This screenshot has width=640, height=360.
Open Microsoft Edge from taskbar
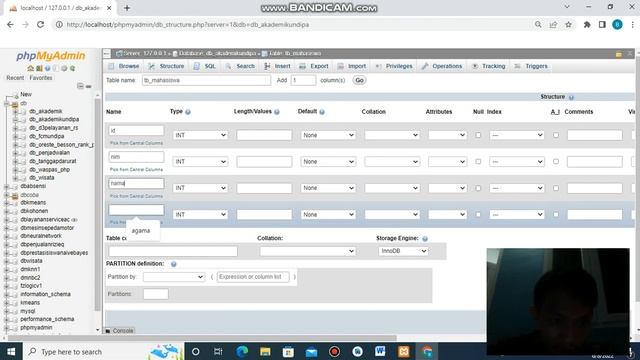point(242,351)
